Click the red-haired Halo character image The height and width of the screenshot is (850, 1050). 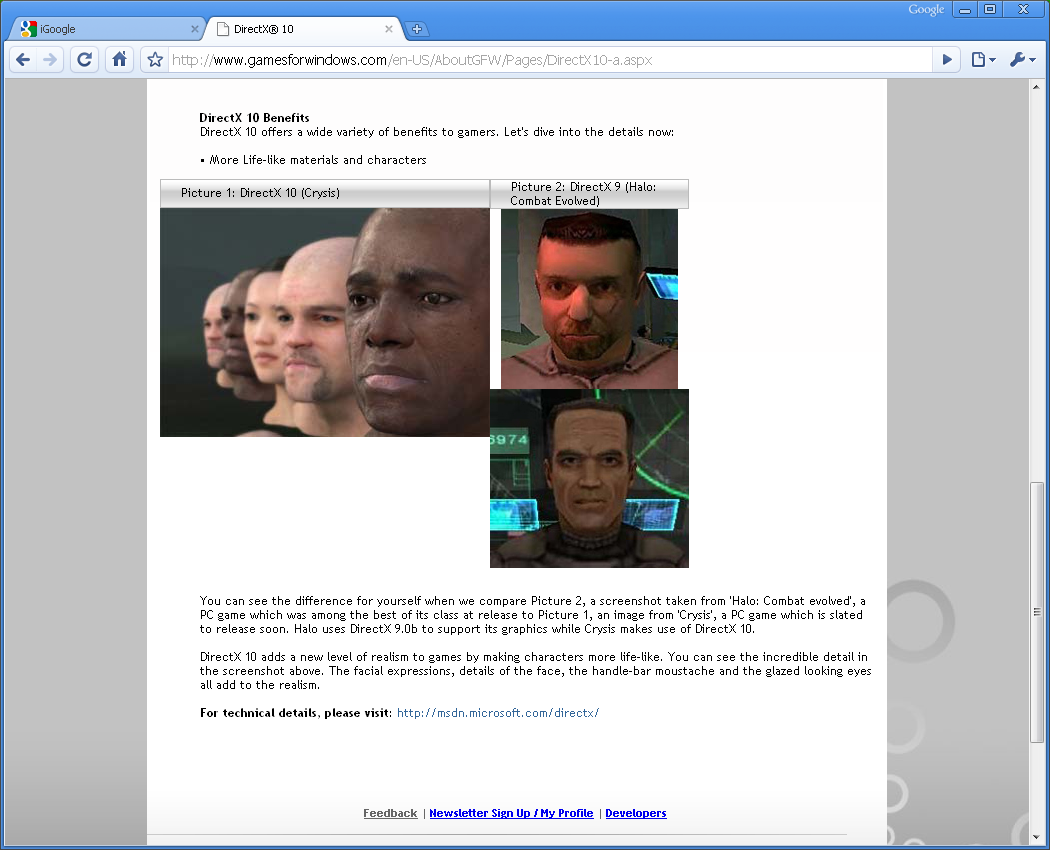589,299
